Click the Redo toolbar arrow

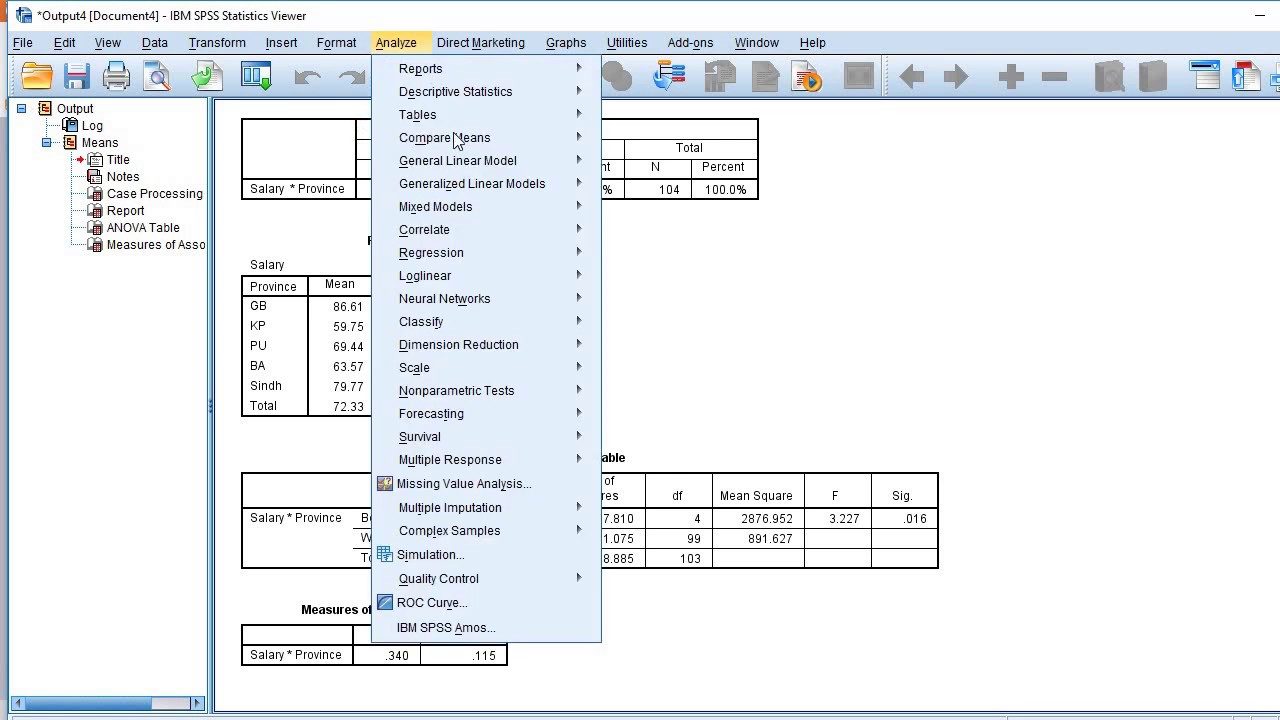pyautogui.click(x=351, y=76)
